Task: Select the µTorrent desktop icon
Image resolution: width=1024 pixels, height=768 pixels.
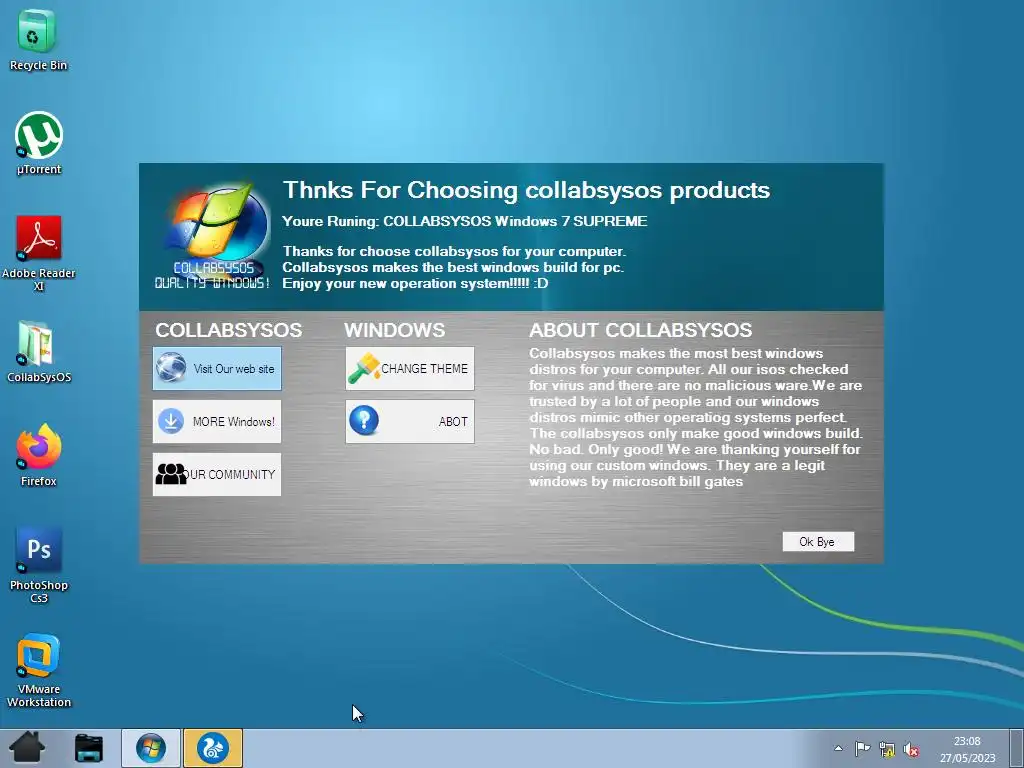Action: tap(39, 143)
